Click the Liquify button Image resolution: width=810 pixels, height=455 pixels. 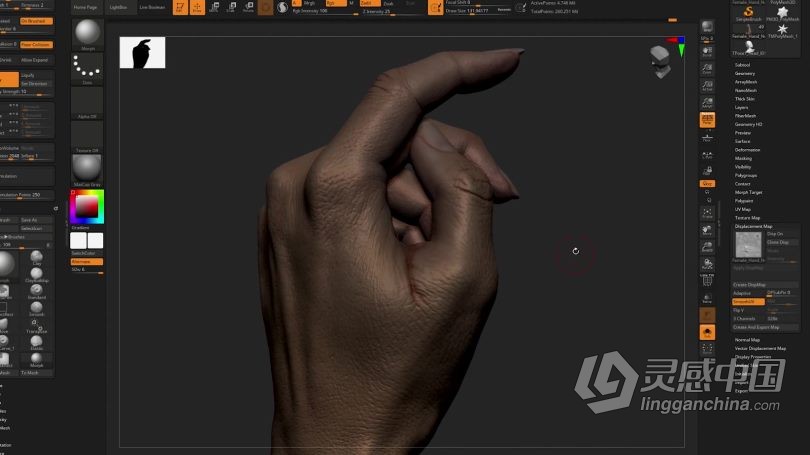click(x=36, y=75)
